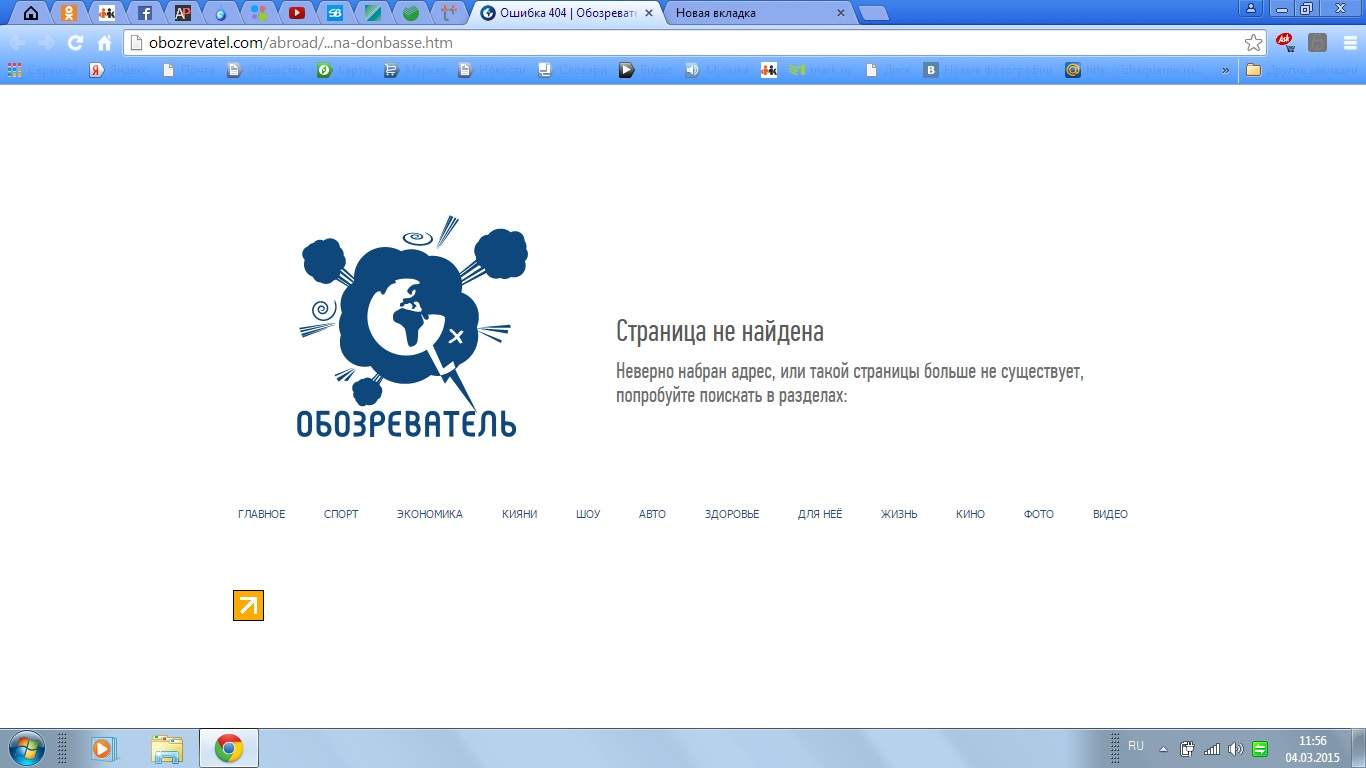
Task: Open the Mail.ru @ bookmark
Action: pos(1073,70)
